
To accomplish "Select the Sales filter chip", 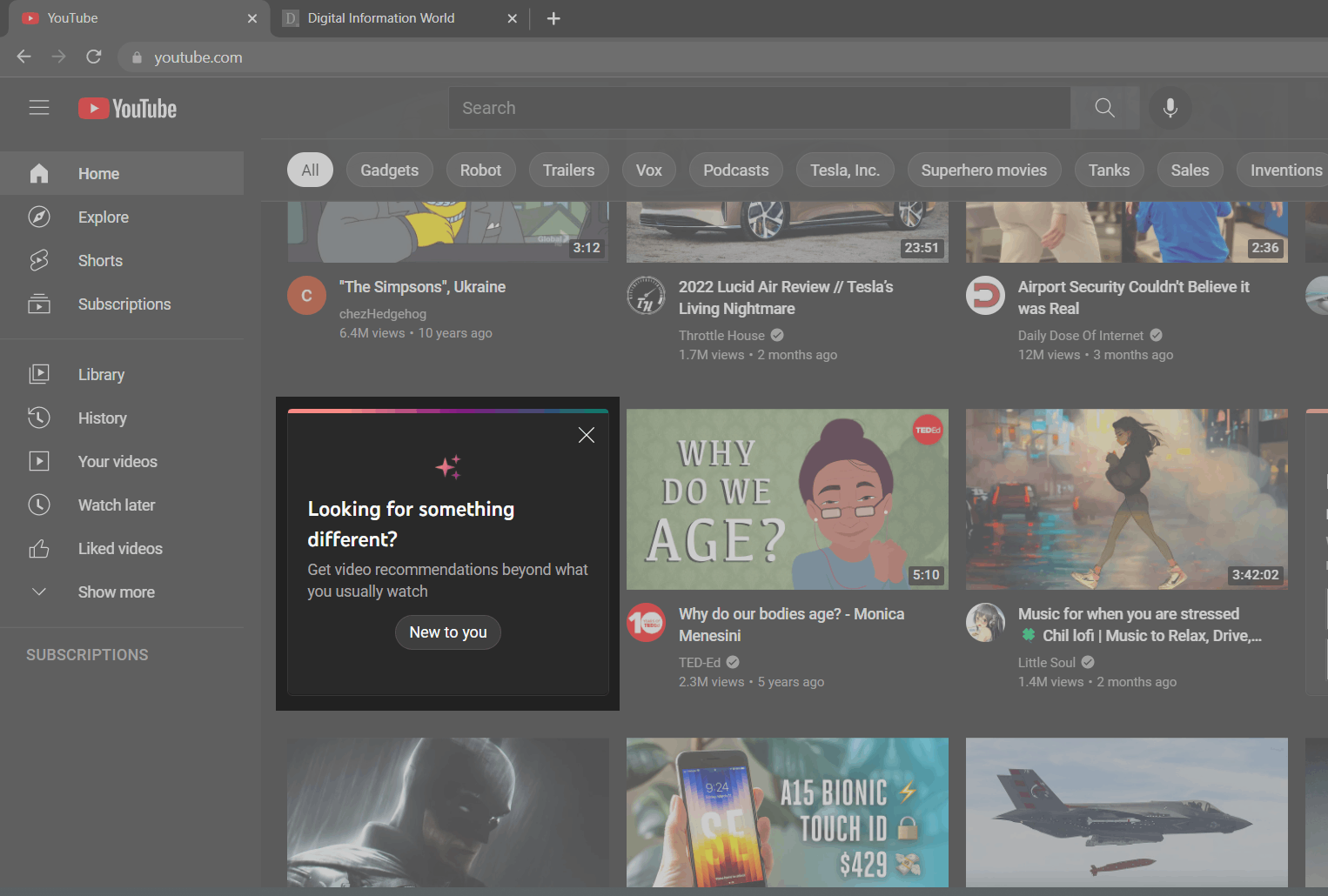I will coord(1190,170).
